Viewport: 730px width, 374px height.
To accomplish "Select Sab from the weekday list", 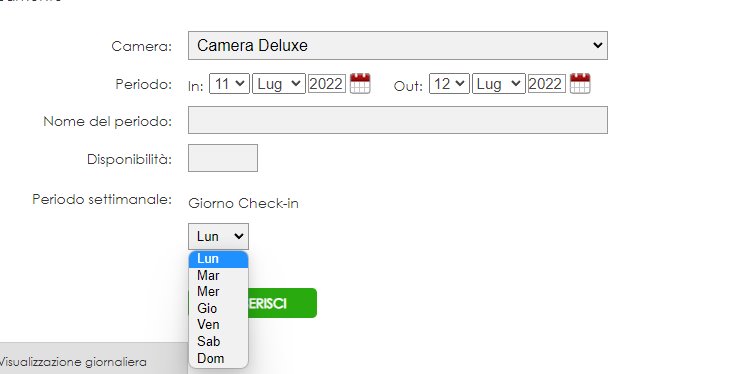I will click(218, 341).
